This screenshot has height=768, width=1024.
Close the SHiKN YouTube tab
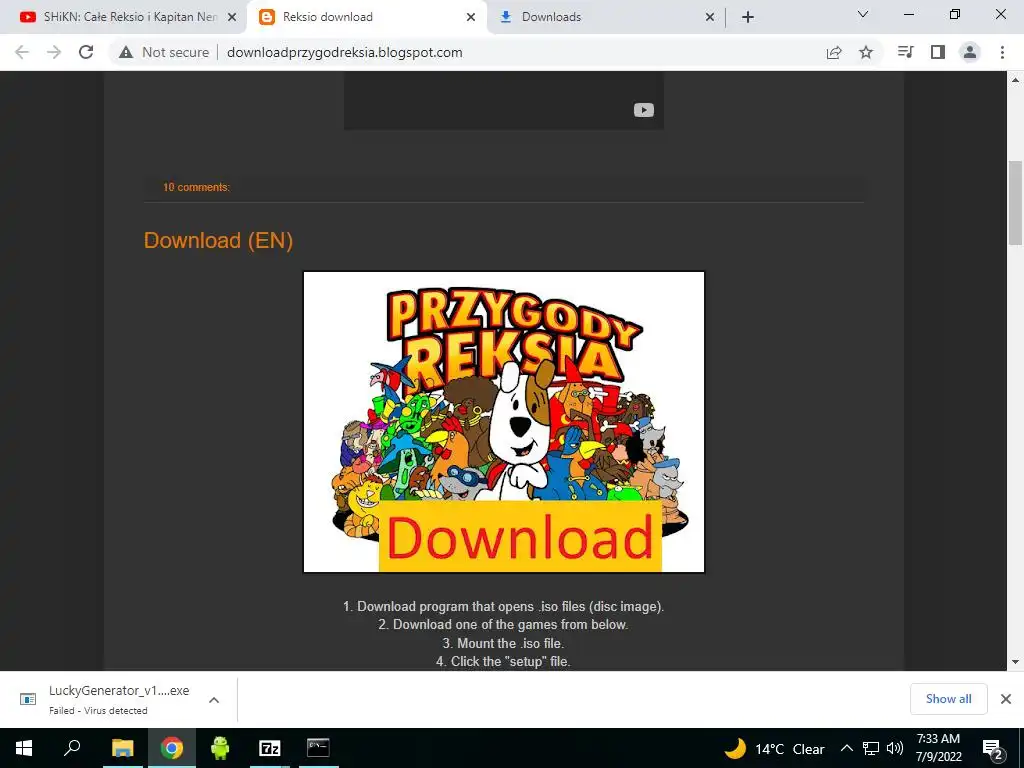(232, 17)
